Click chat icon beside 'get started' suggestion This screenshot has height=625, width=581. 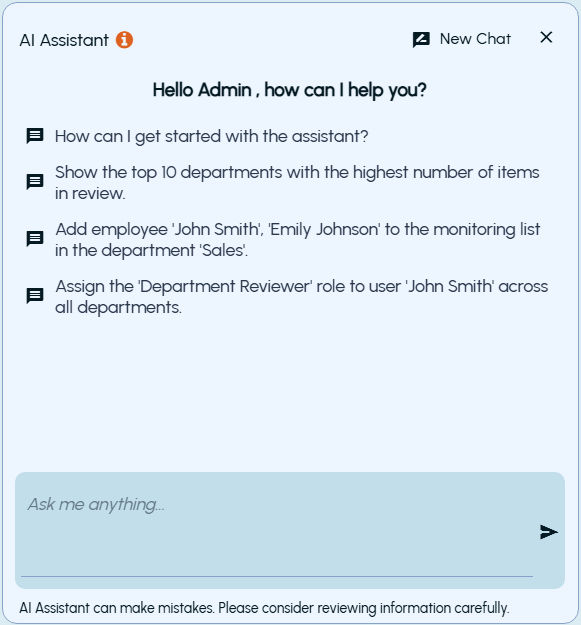[35, 136]
